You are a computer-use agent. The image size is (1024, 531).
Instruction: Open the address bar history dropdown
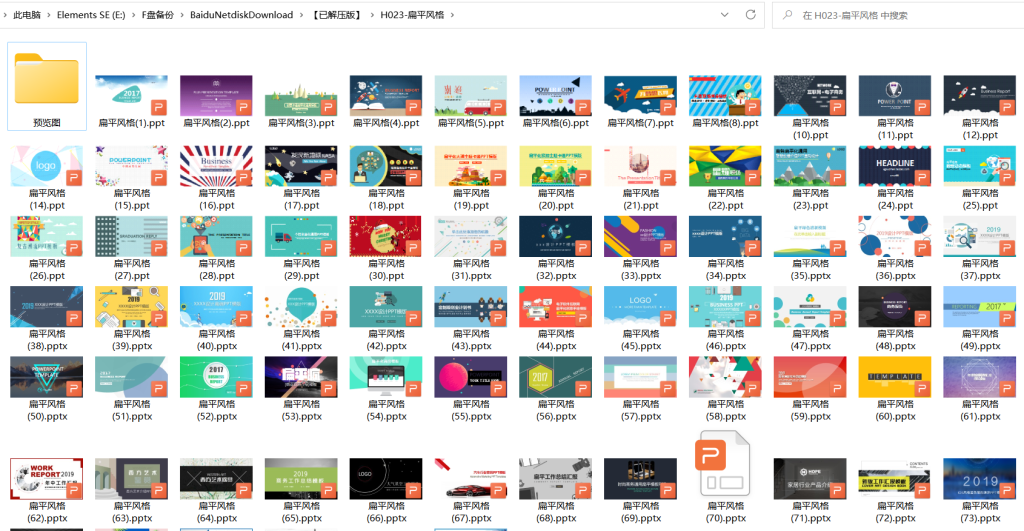click(724, 15)
